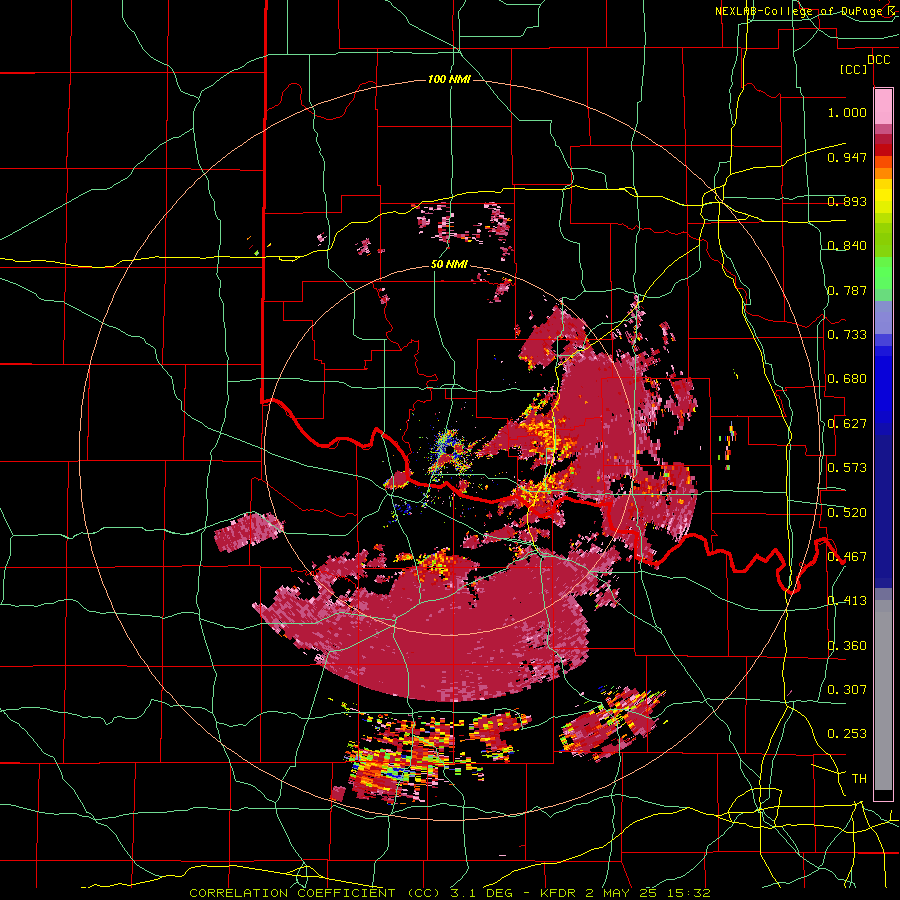
Task: Click the 0.893 scale value
Action: tap(847, 201)
